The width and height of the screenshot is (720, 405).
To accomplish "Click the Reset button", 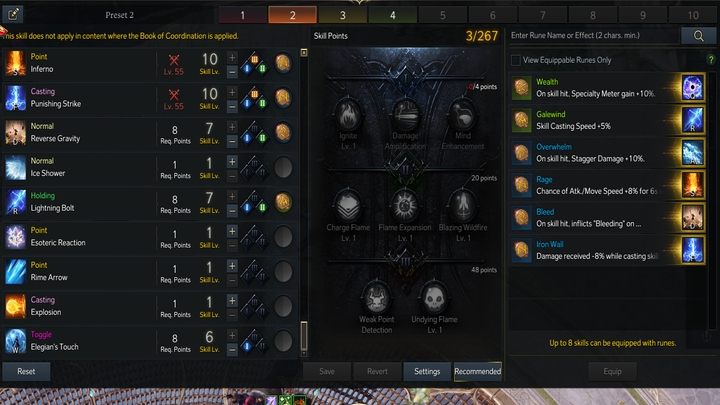I will (x=26, y=371).
